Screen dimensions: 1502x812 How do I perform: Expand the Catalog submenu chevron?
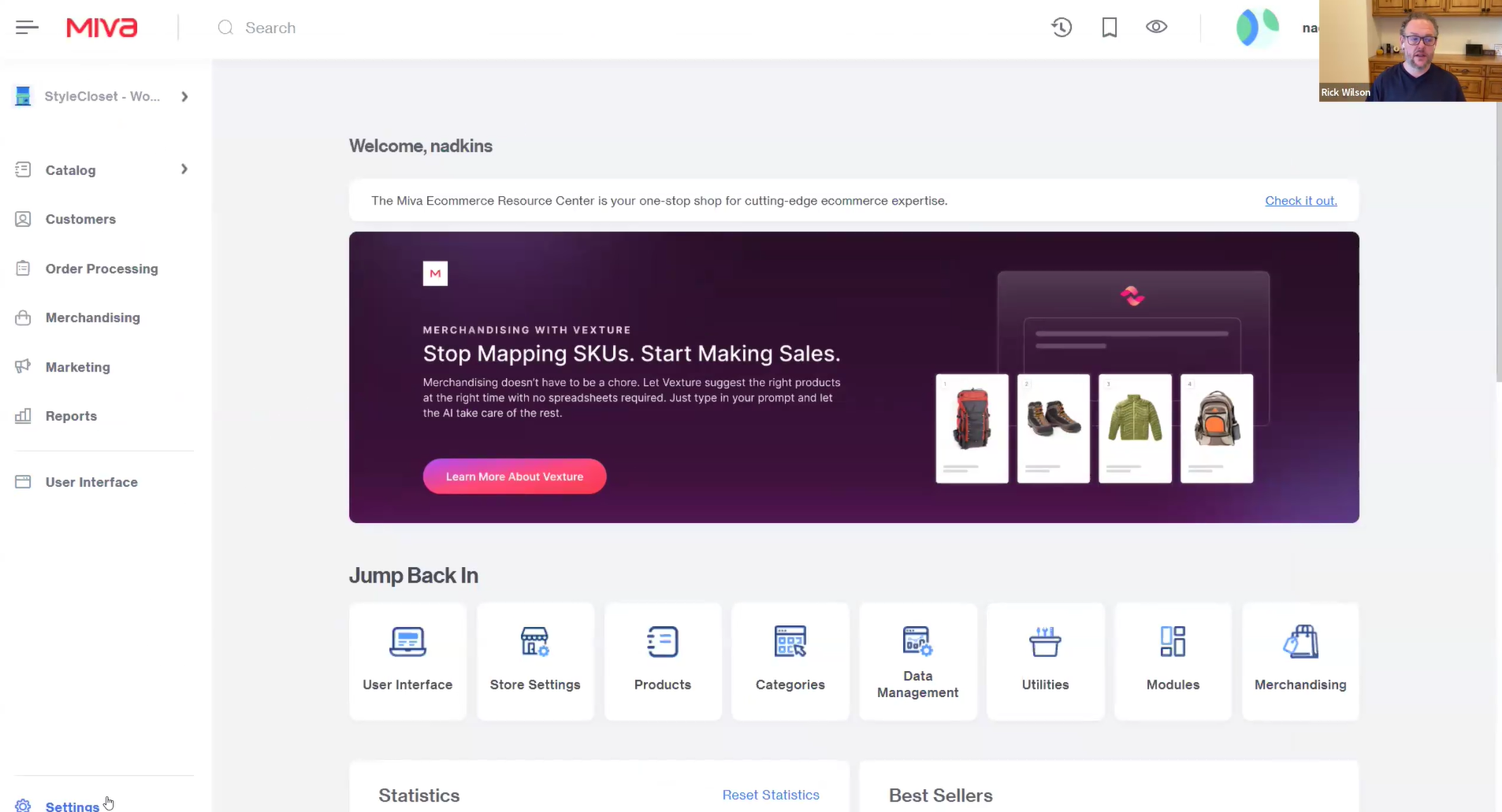coord(184,169)
